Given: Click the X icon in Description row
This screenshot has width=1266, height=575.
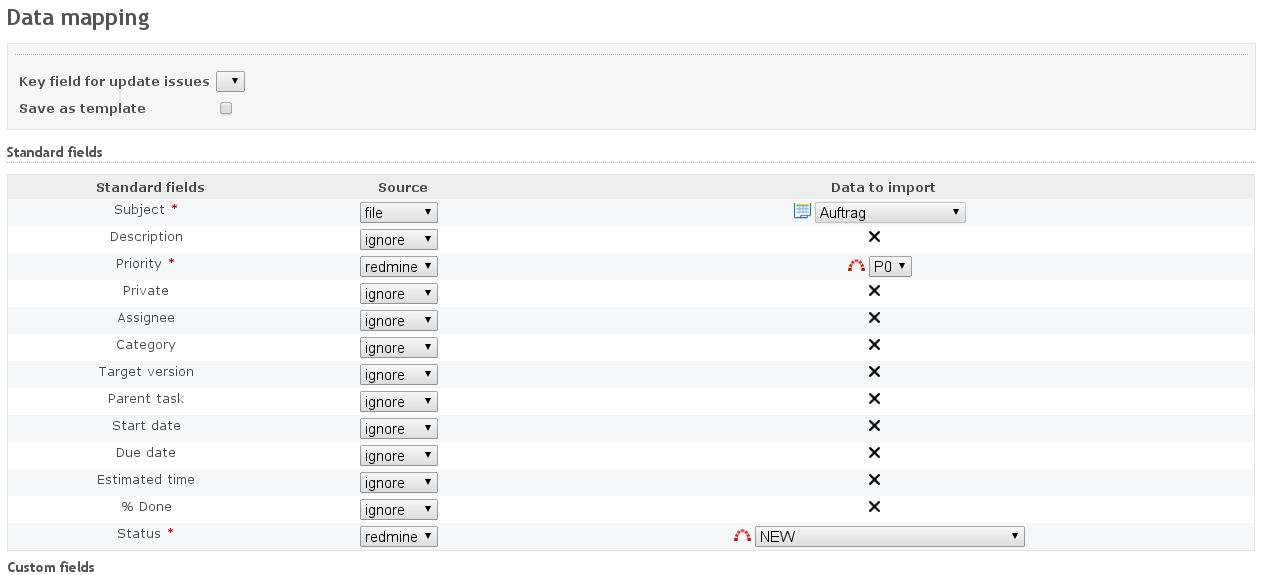Looking at the screenshot, I should [874, 237].
